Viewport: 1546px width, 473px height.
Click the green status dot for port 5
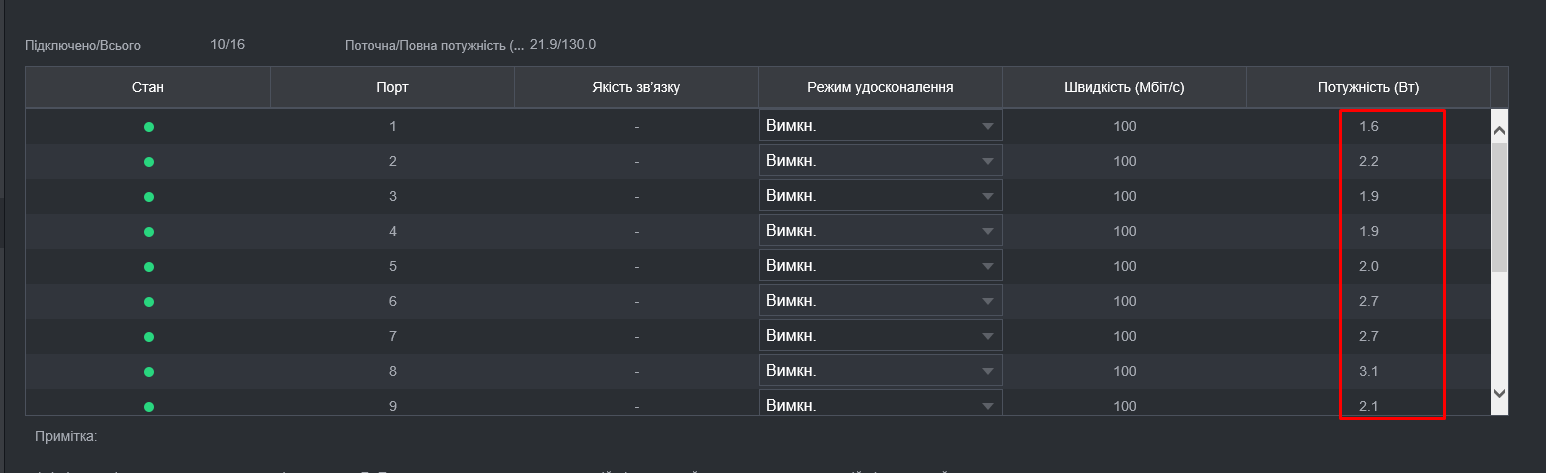click(x=148, y=267)
